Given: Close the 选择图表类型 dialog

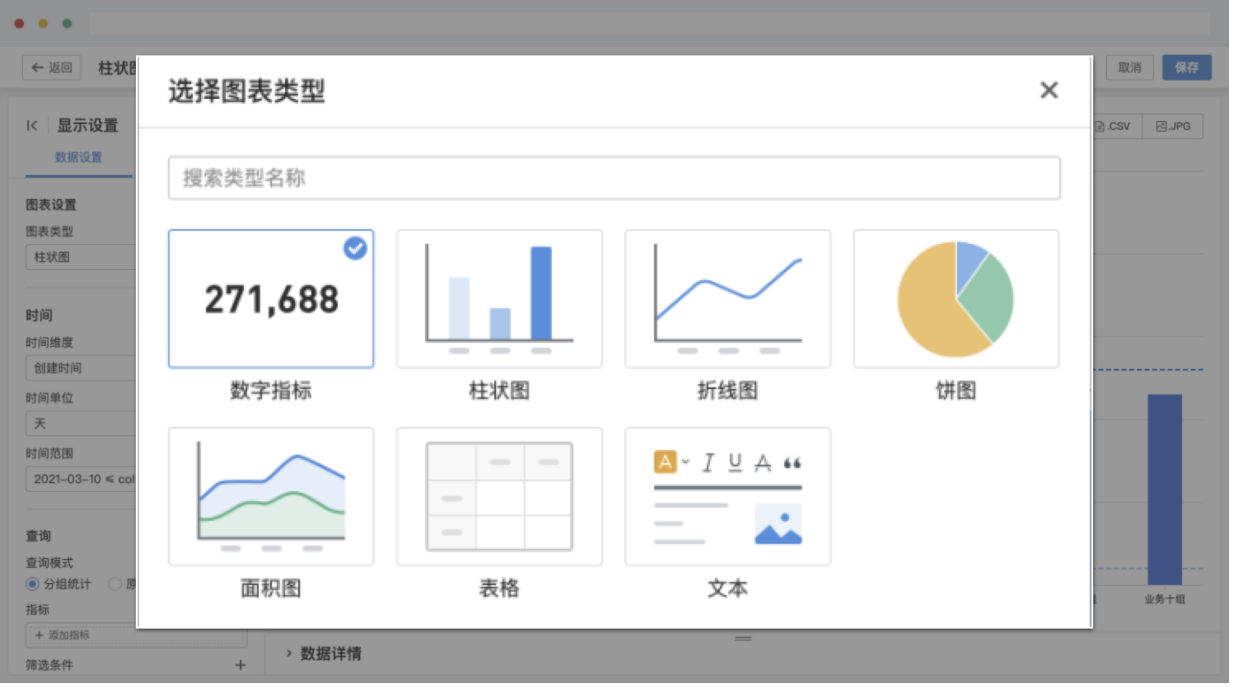Looking at the screenshot, I should pos(1048,91).
